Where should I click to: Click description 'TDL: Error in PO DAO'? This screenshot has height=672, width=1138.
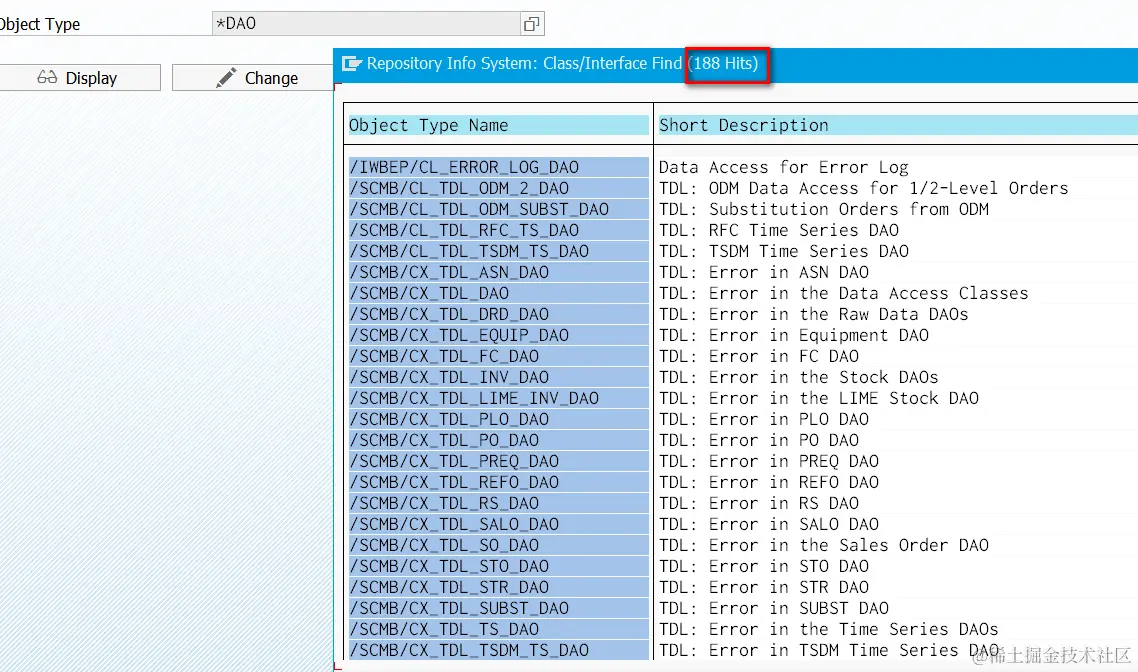click(758, 441)
